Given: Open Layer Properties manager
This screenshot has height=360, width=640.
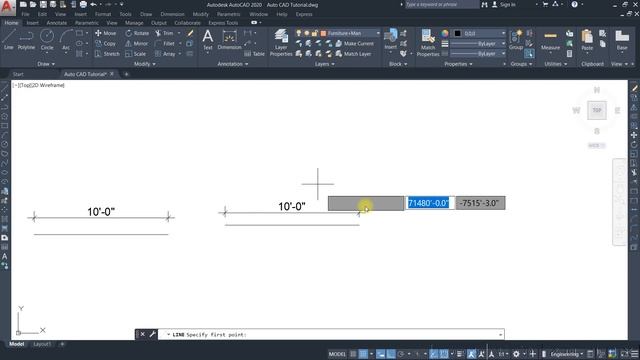Looking at the screenshot, I should click(x=281, y=42).
